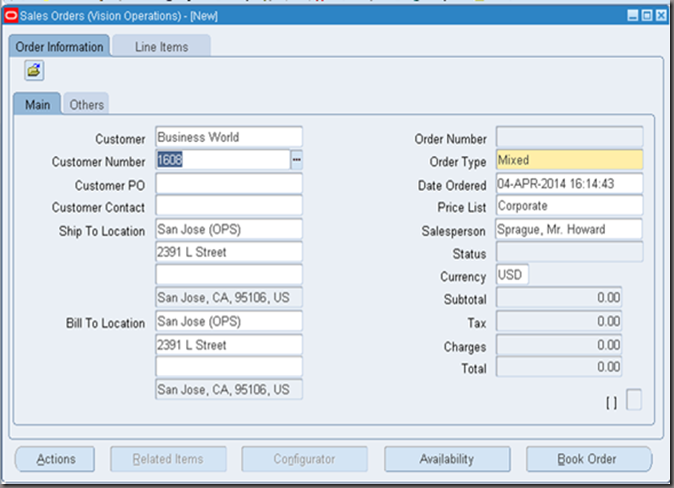
Task: Click into the Customer name field
Action: tap(228, 137)
